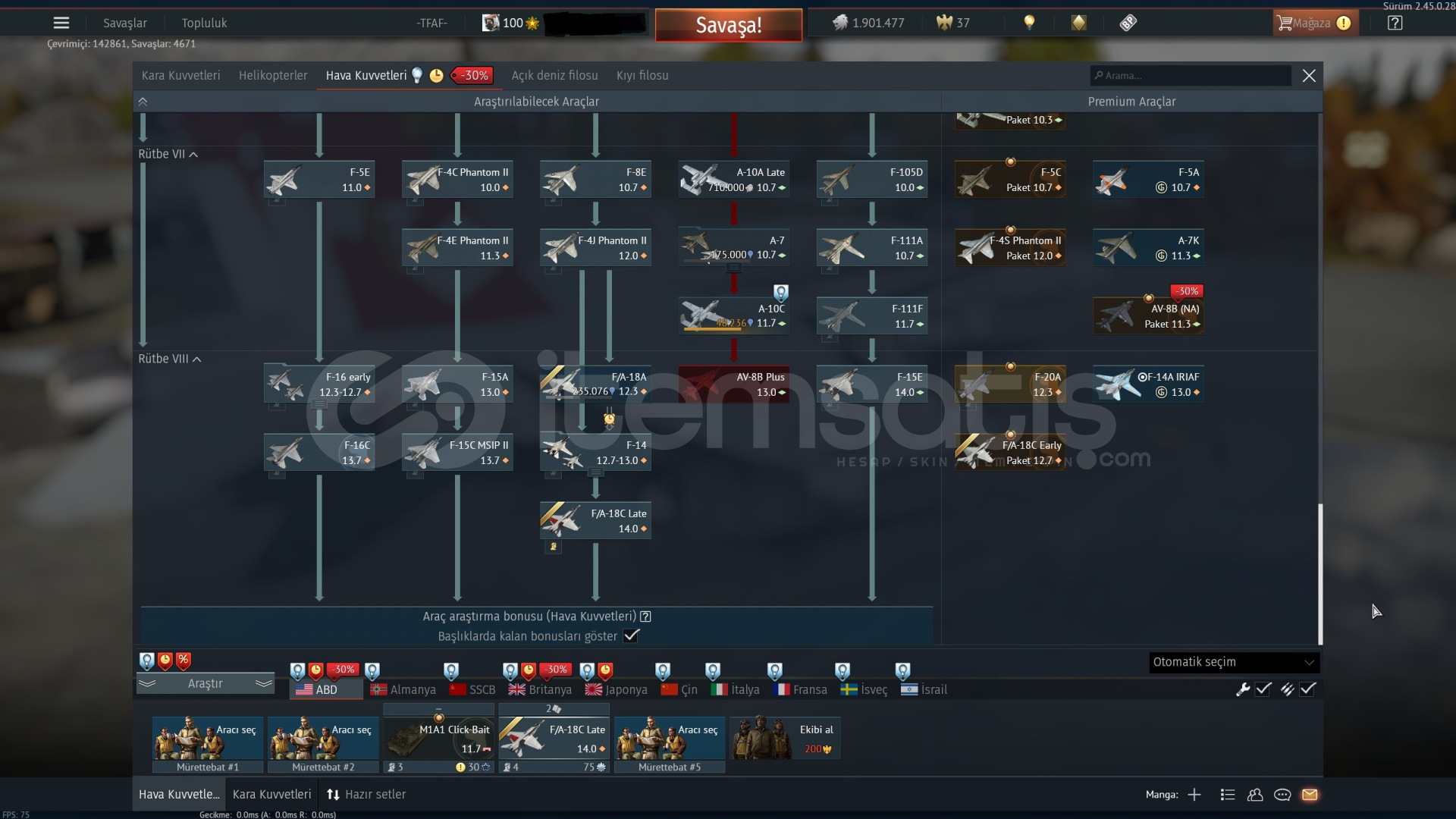Open the Topluluk menu
This screenshot has height=819, width=1456.
[x=204, y=23]
